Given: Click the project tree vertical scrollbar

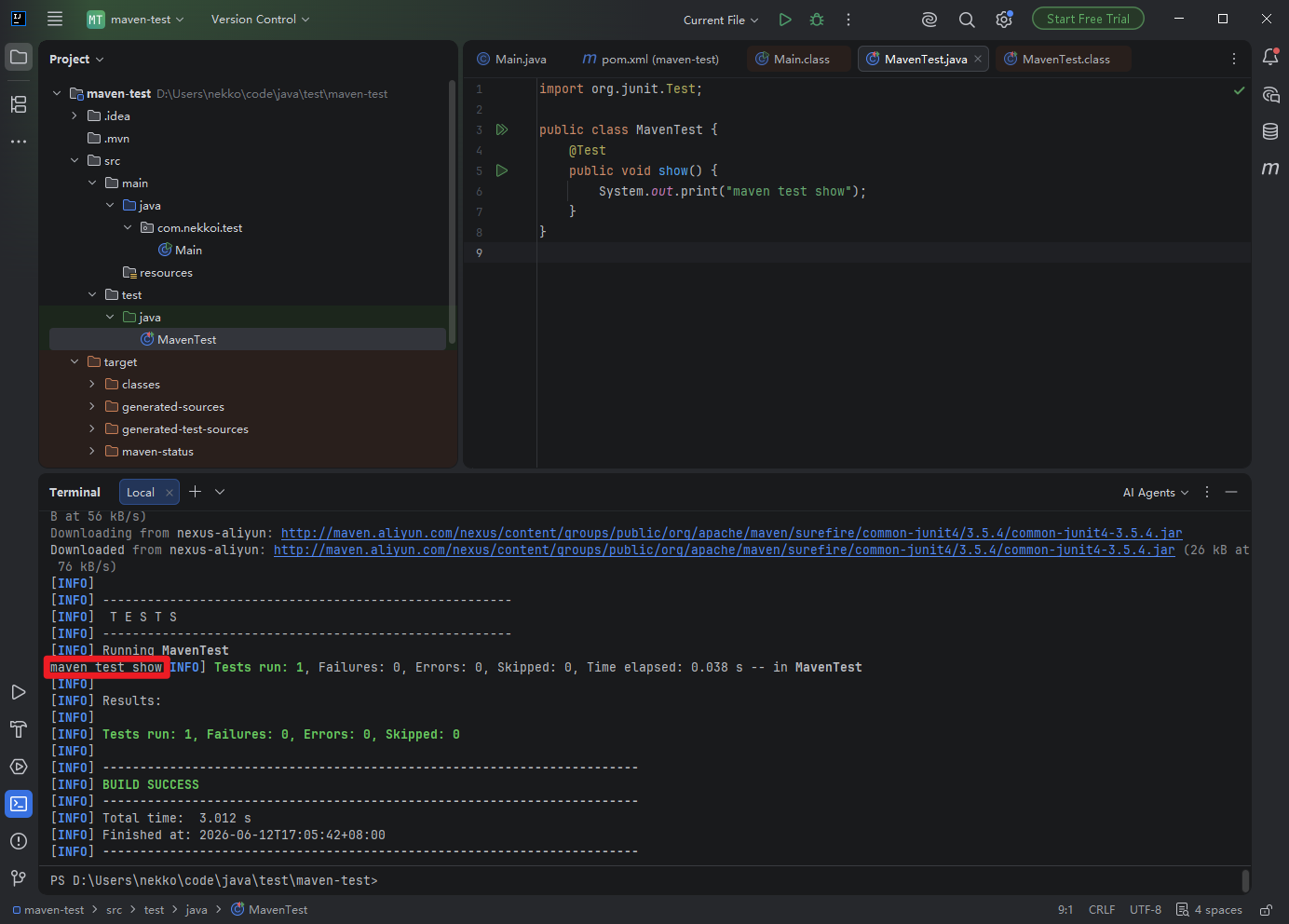Looking at the screenshot, I should [x=452, y=212].
